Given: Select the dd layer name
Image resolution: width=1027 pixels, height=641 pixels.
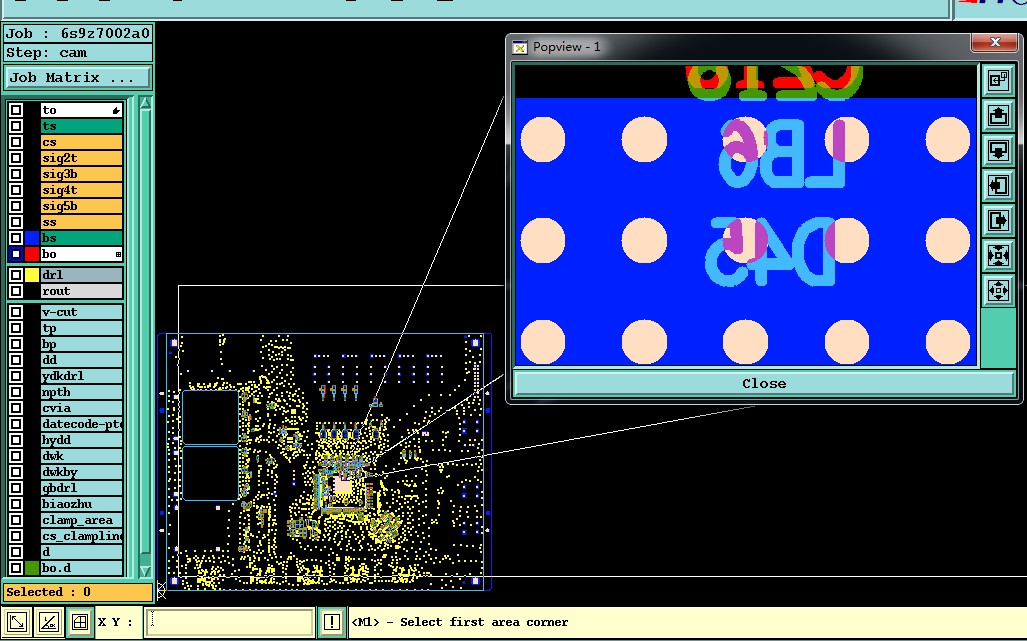Looking at the screenshot, I should [x=81, y=360].
